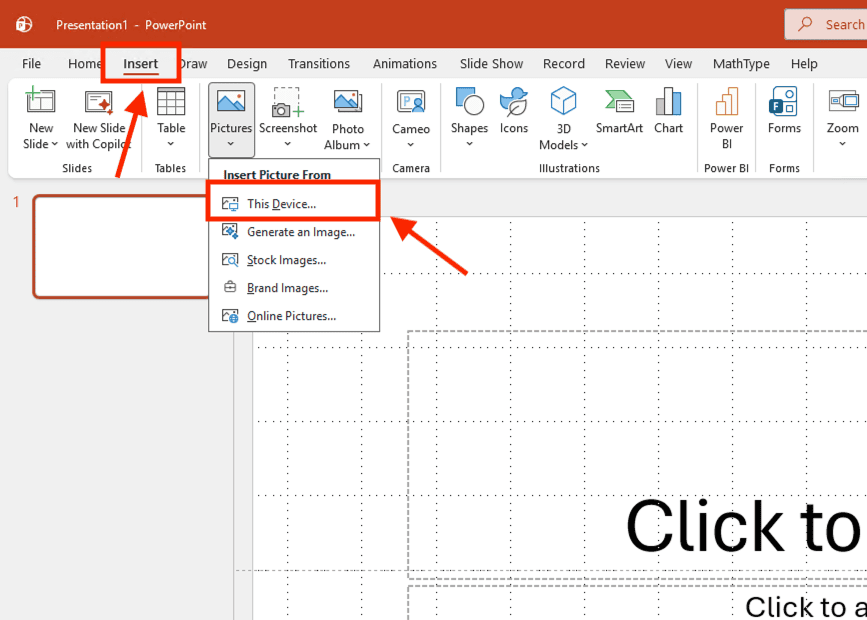Open the Animations tab
Image resolution: width=867 pixels, height=620 pixels.
pyautogui.click(x=405, y=64)
